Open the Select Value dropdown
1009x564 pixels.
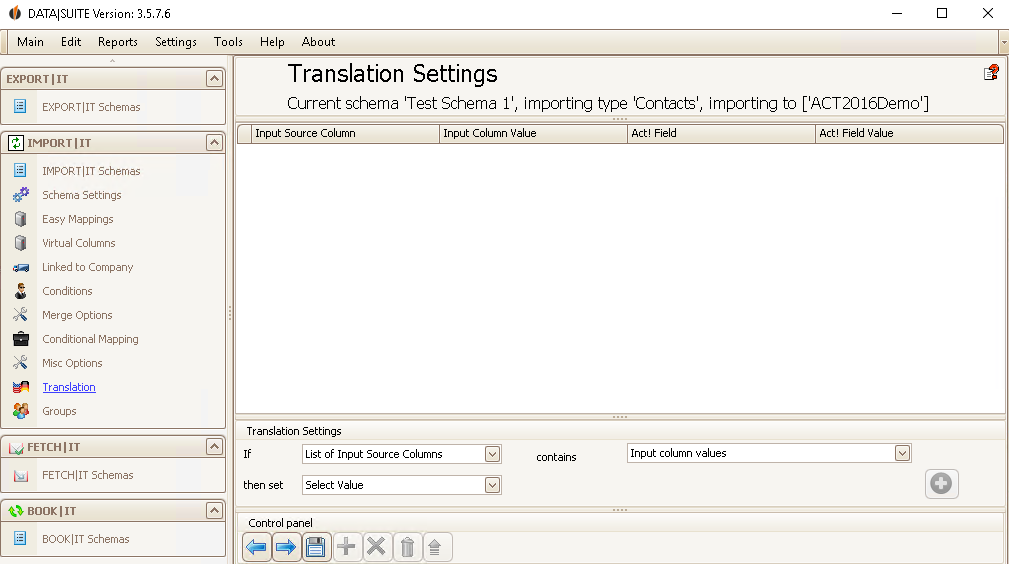click(x=492, y=485)
